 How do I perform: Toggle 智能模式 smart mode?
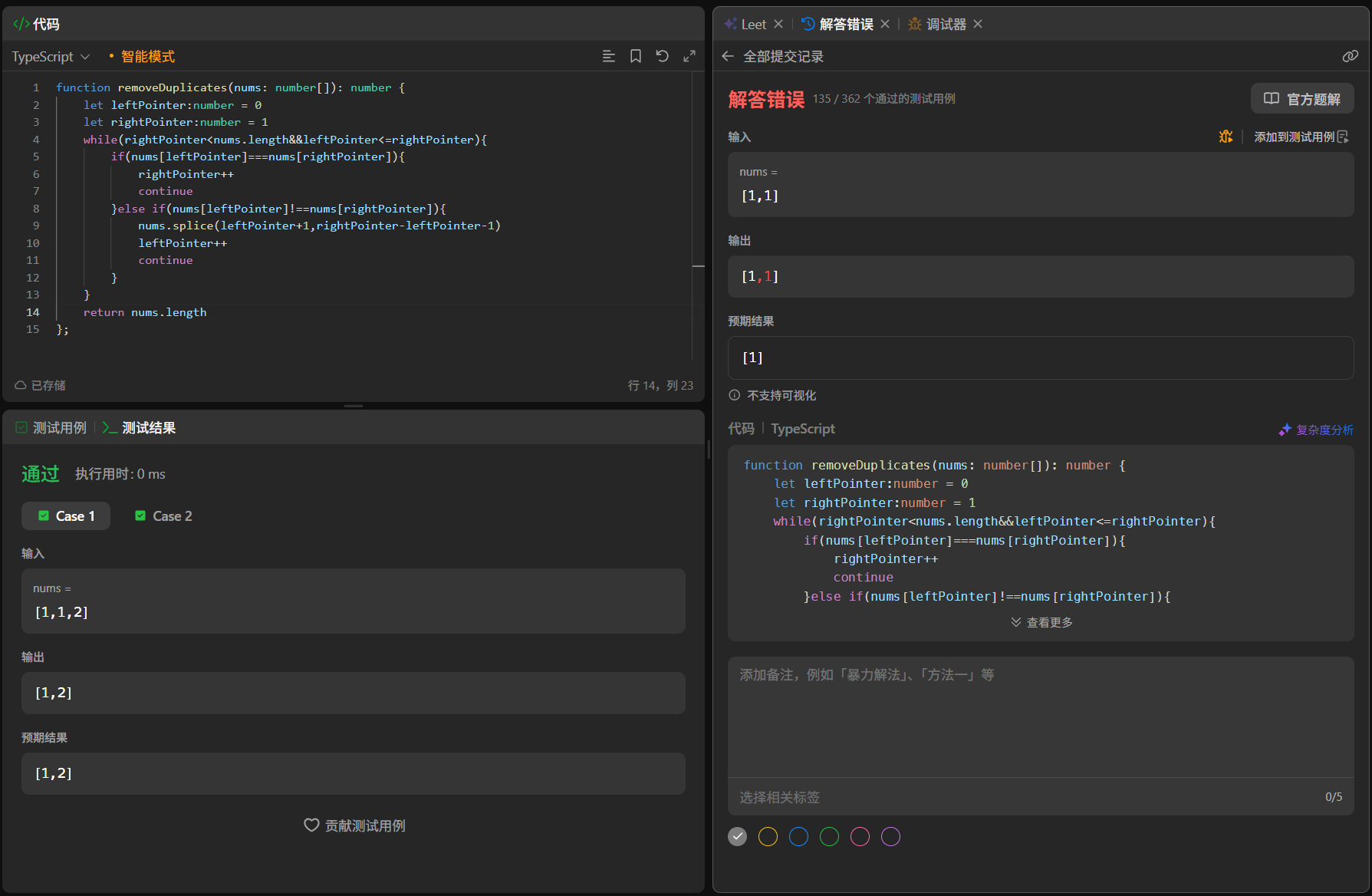(x=147, y=57)
